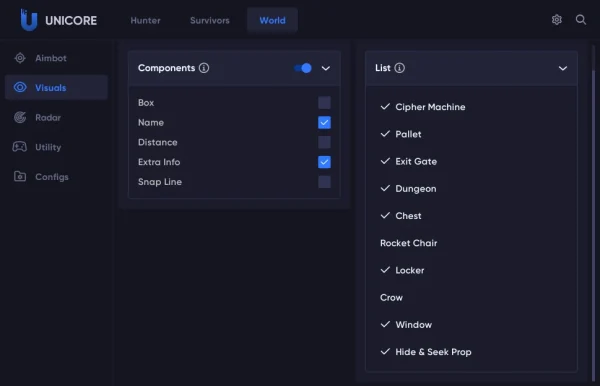Switch to the Hunter tab
This screenshot has height=386, width=600.
(x=145, y=20)
